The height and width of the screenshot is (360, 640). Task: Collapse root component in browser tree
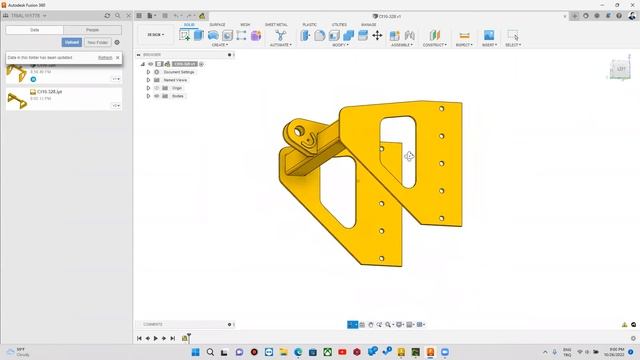pyautogui.click(x=143, y=64)
